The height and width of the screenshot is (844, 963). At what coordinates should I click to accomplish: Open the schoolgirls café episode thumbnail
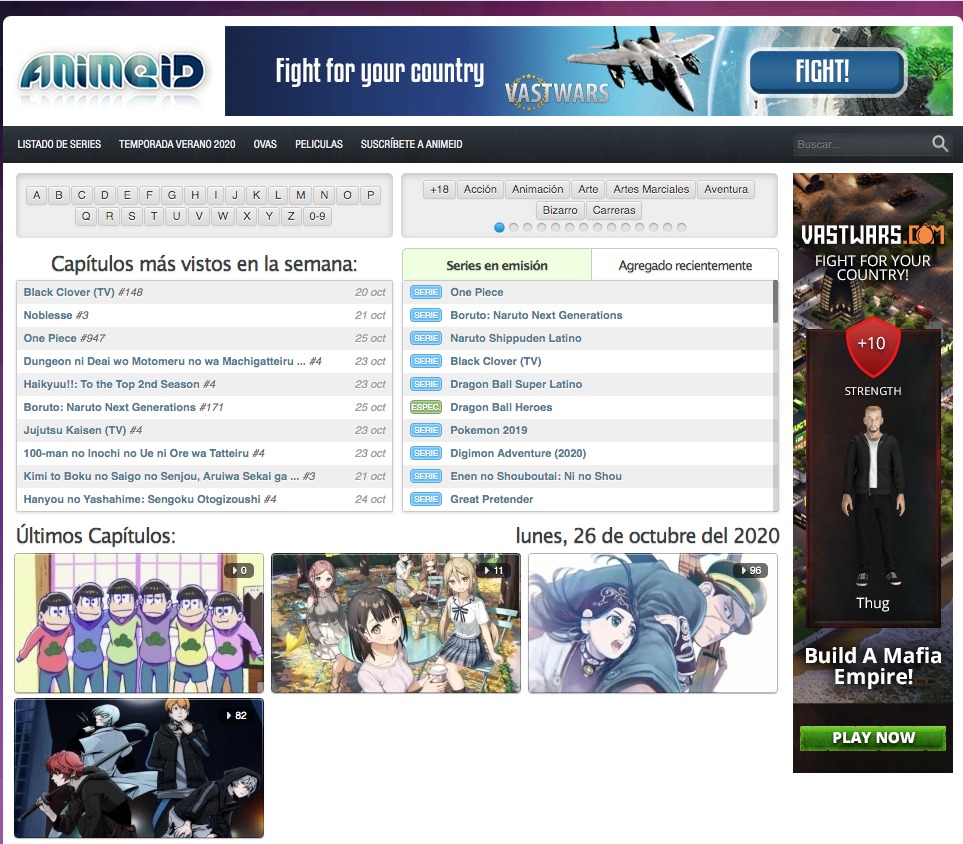coord(396,623)
